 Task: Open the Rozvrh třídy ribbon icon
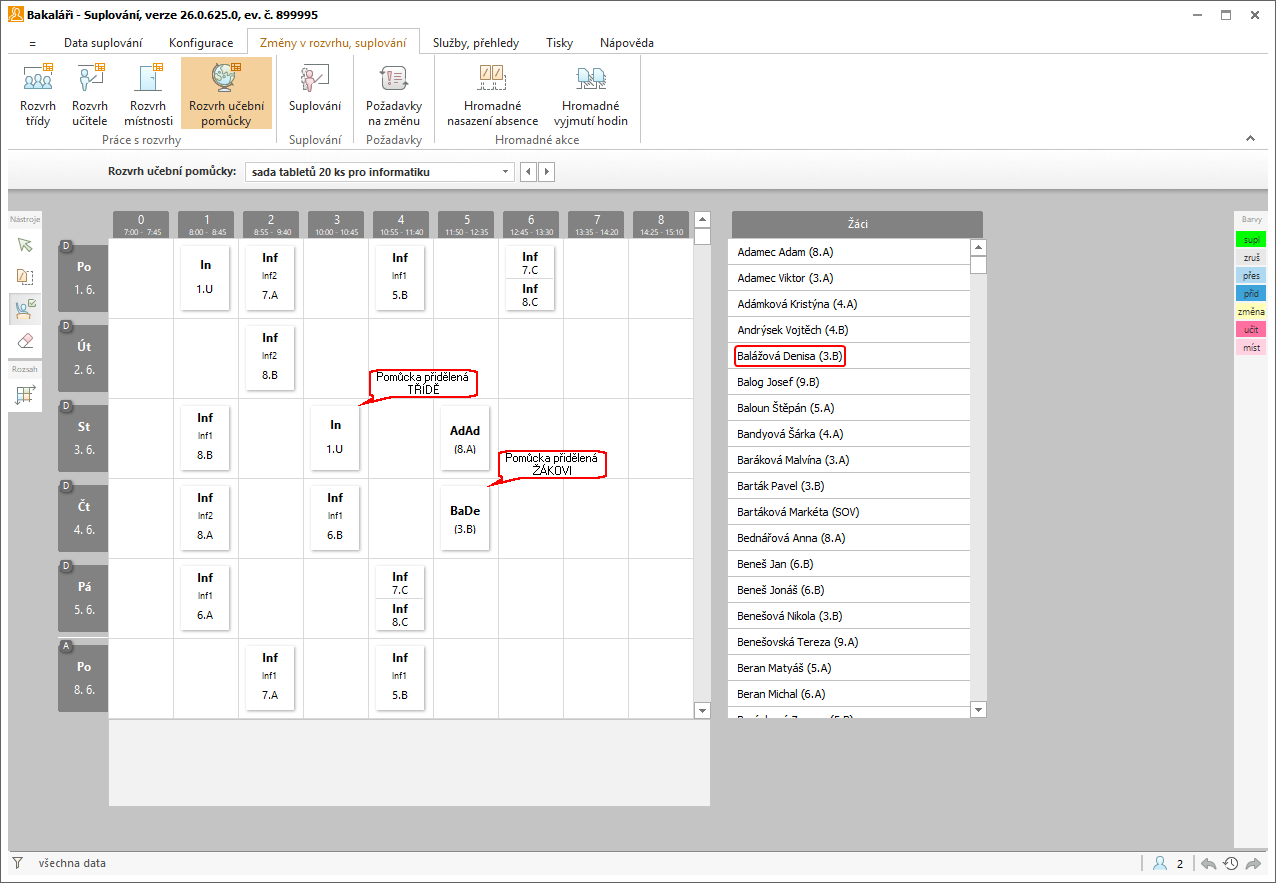(37, 93)
